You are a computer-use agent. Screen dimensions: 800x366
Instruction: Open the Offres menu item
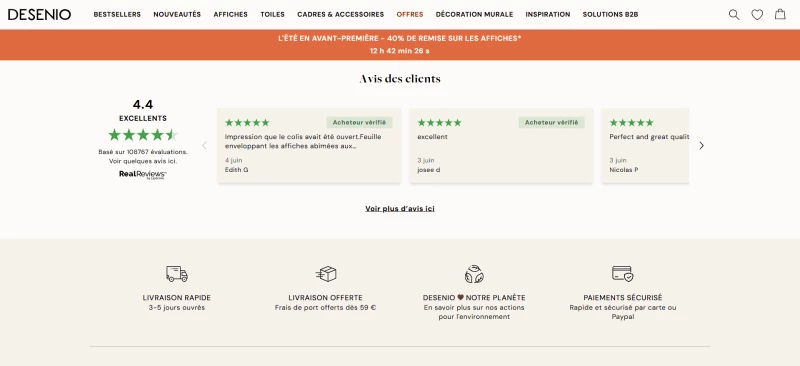tap(410, 15)
